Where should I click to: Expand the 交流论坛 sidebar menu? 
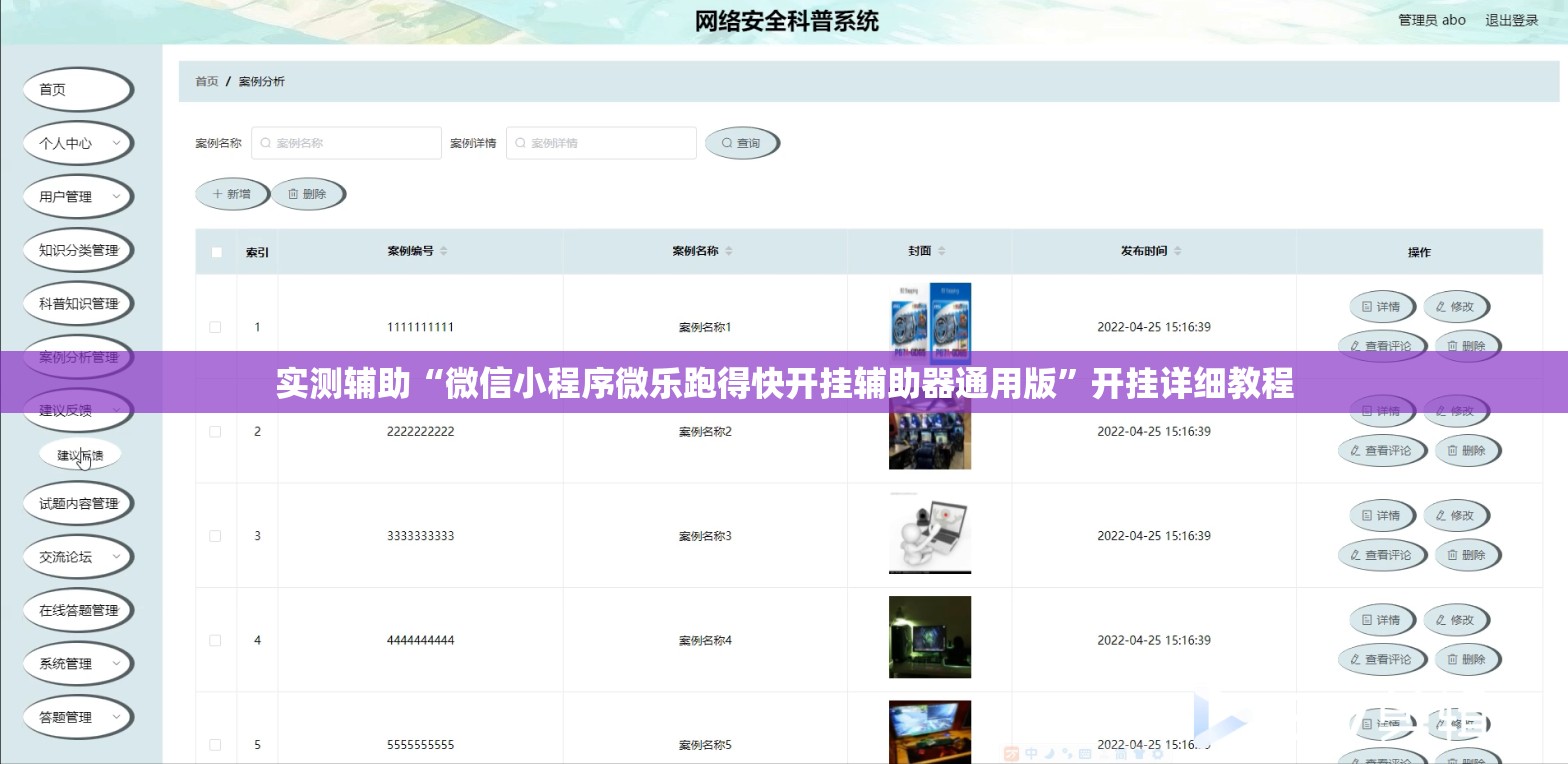click(x=77, y=557)
